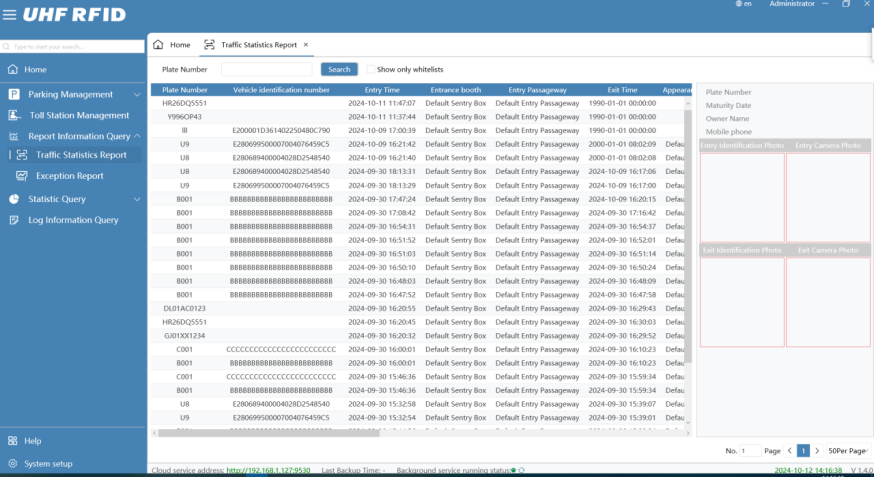Click the Exception Report icon
The width and height of the screenshot is (875, 478).
[x=22, y=176]
